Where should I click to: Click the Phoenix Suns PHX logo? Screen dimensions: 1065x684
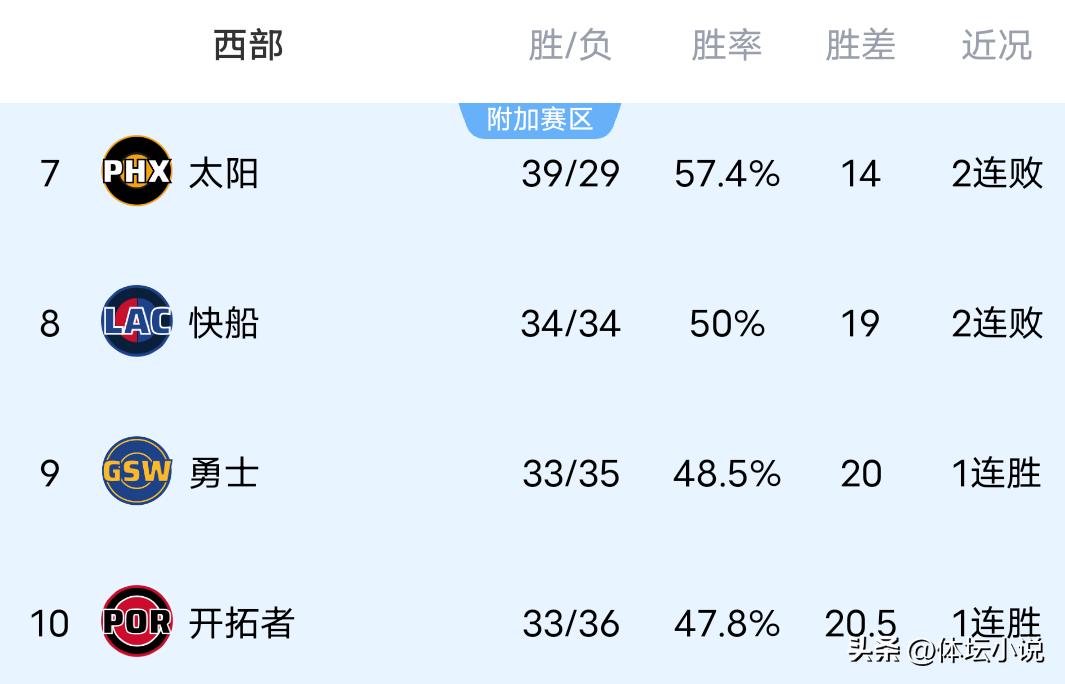137,171
